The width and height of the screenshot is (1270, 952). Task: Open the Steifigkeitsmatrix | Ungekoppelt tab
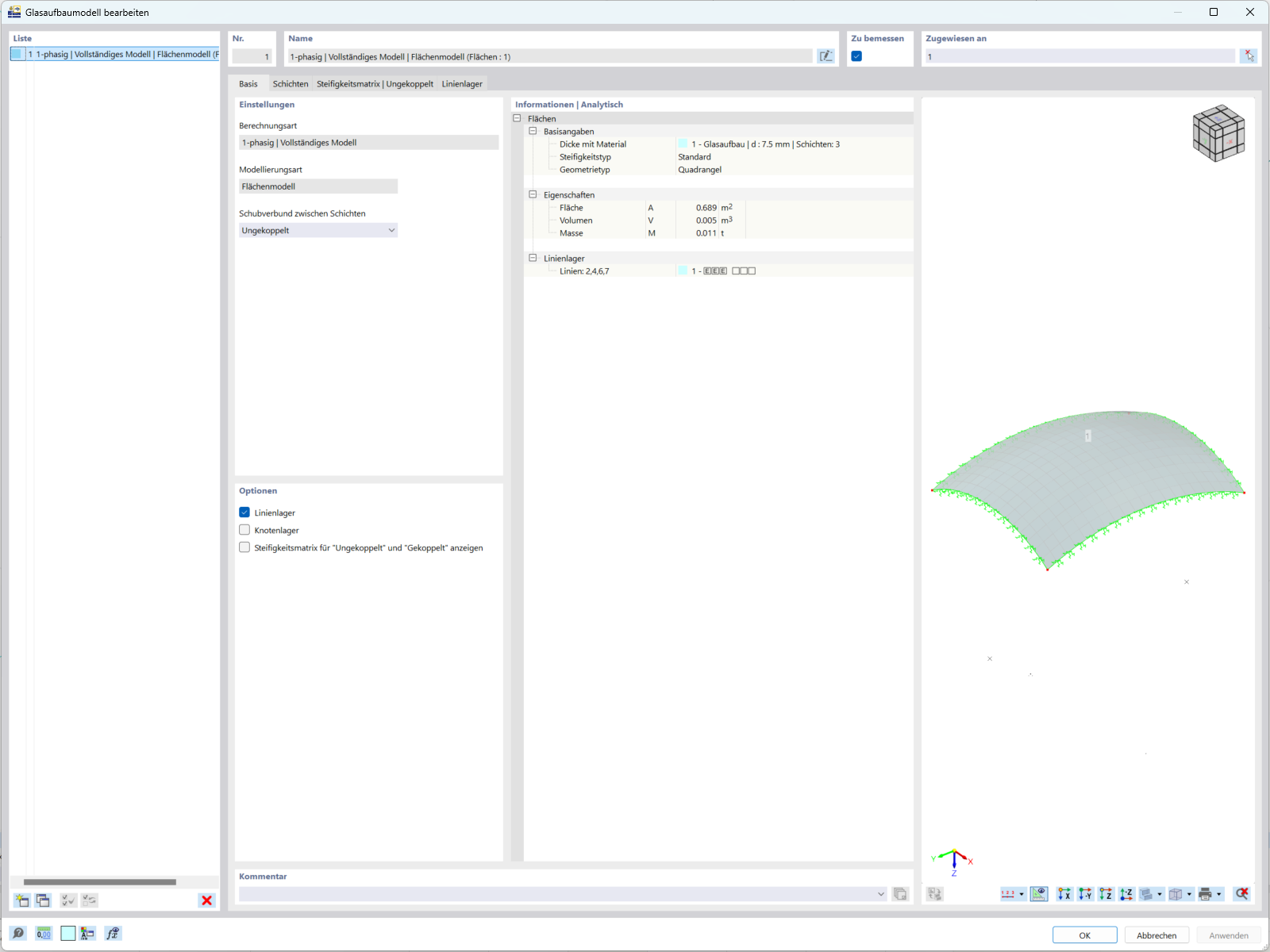point(374,83)
